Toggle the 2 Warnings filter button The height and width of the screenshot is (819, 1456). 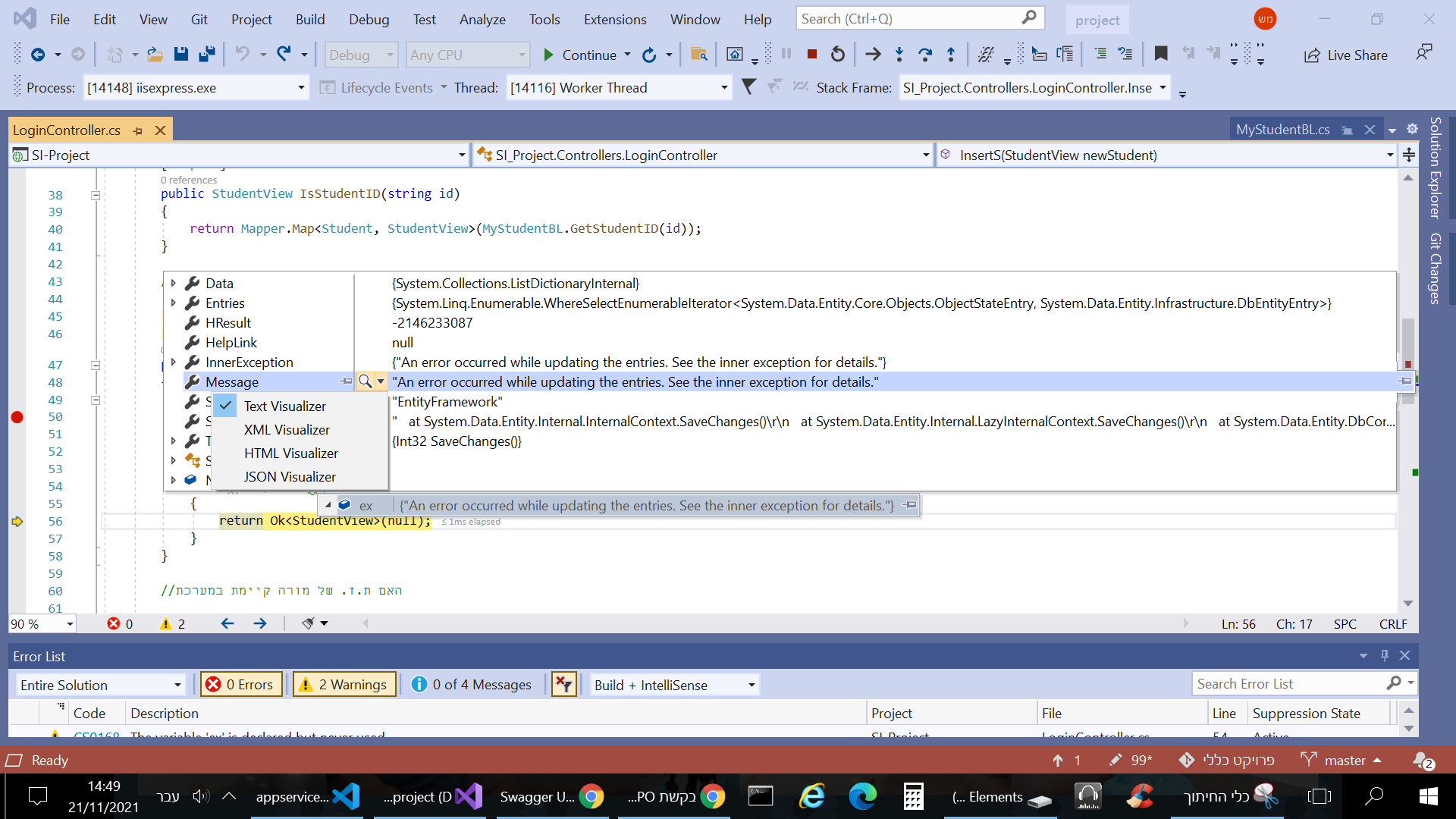345,685
